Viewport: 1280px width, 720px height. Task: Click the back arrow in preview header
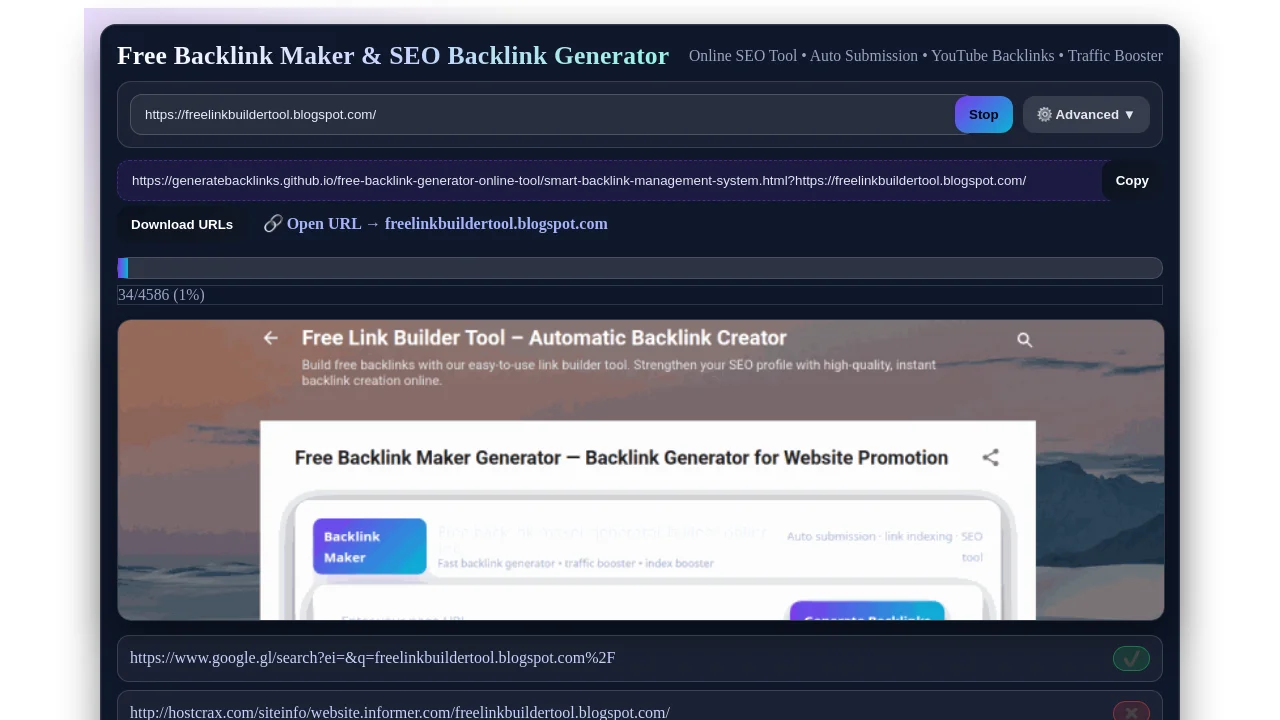[270, 338]
